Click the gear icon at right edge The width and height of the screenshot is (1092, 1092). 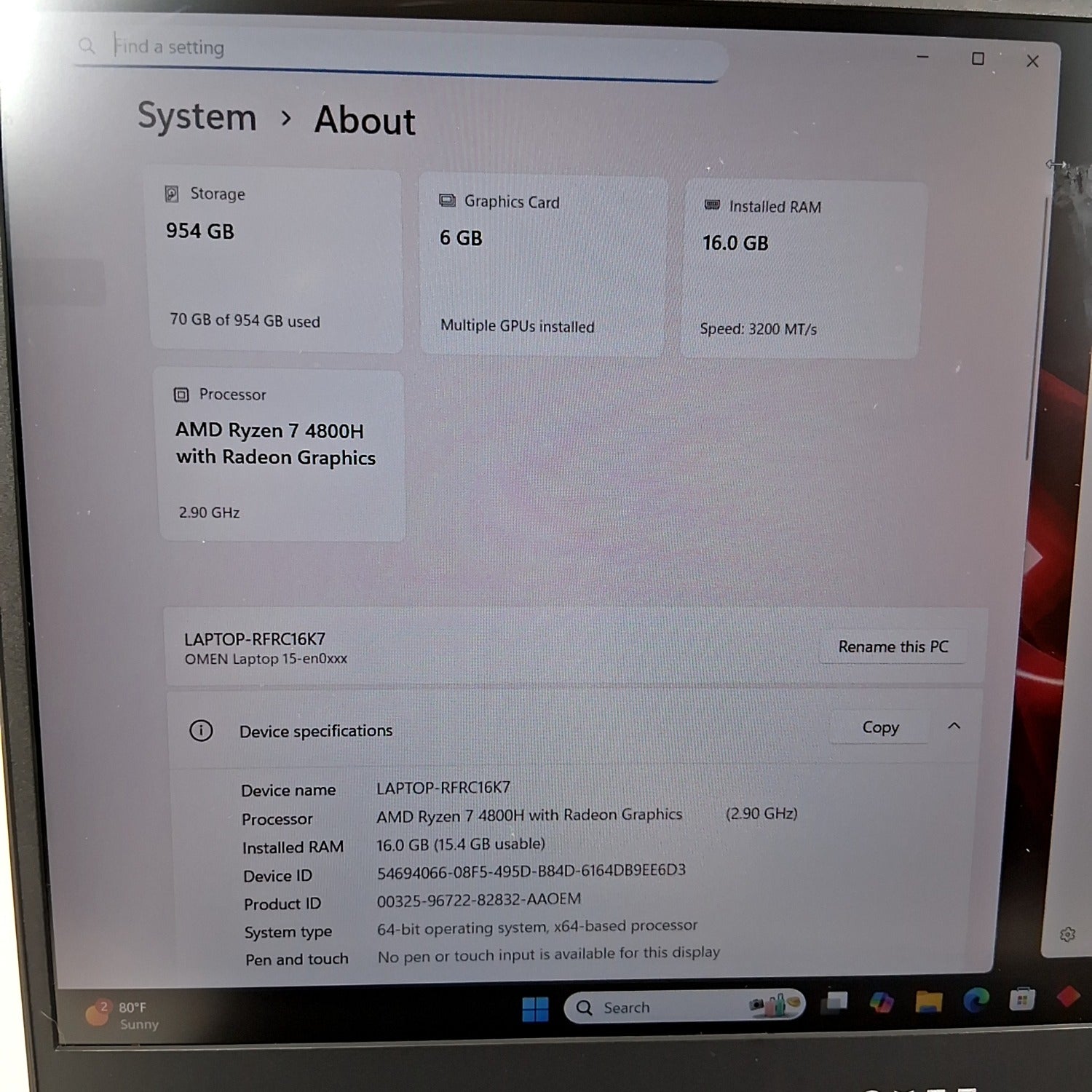click(x=1067, y=934)
